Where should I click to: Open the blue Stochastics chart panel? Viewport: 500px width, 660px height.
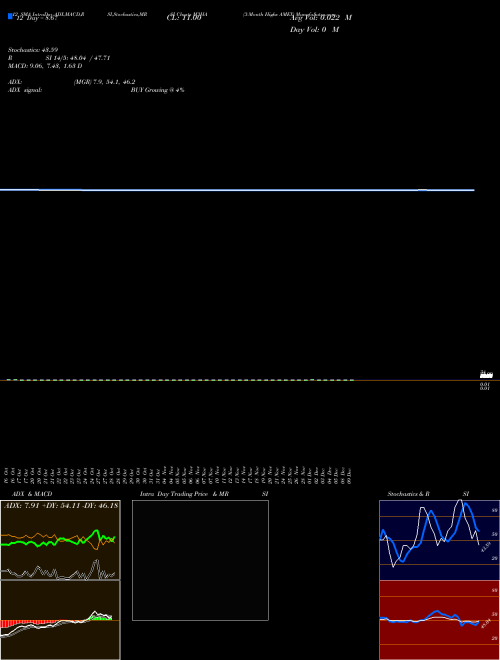tap(439, 540)
